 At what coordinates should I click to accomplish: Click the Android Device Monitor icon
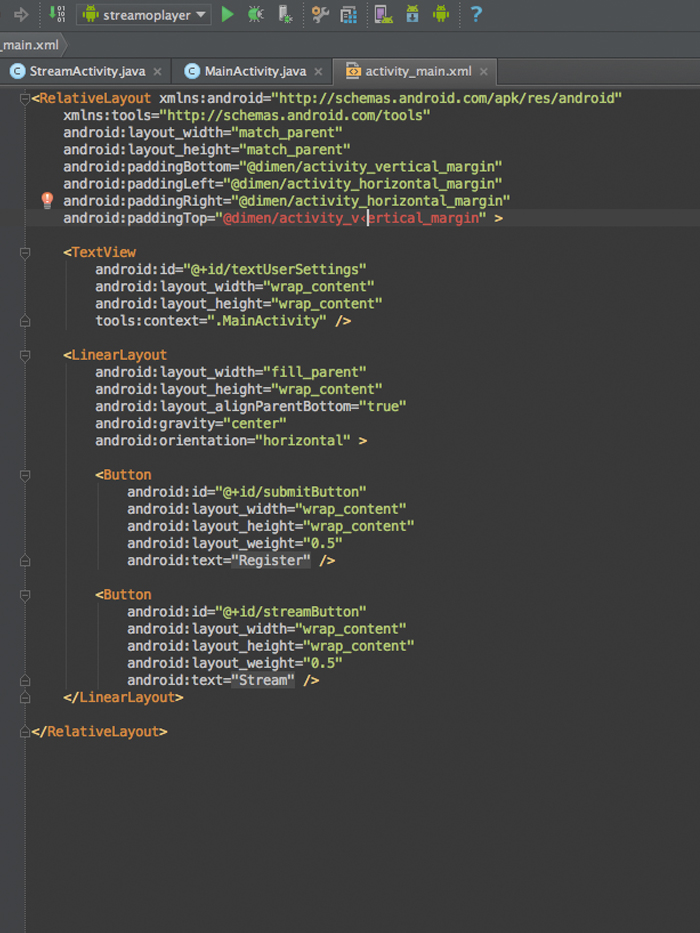pyautogui.click(x=440, y=14)
